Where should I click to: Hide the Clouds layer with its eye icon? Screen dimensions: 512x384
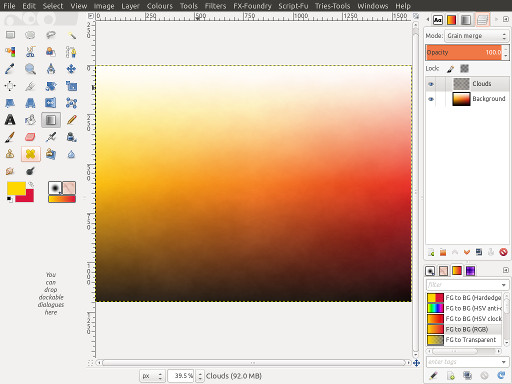click(431, 84)
